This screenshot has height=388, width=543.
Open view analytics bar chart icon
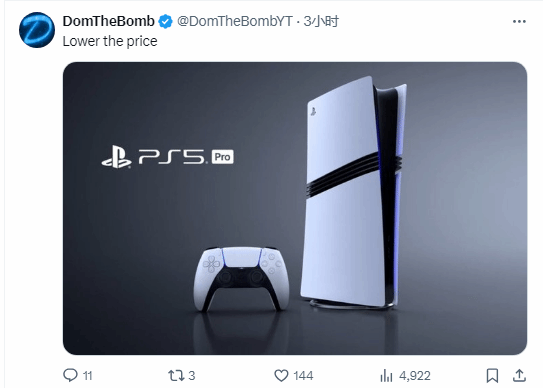[386, 375]
